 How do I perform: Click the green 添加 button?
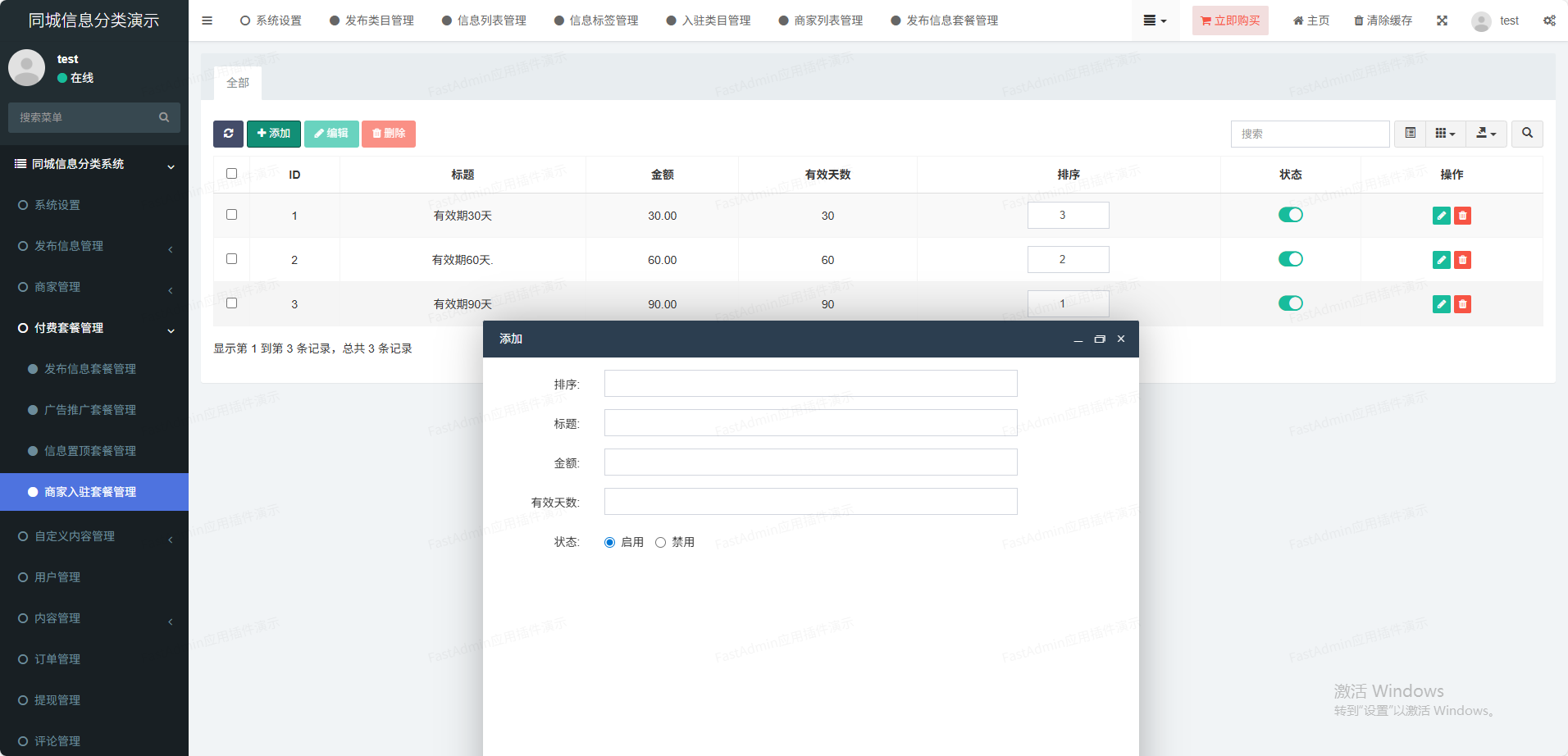coord(273,134)
